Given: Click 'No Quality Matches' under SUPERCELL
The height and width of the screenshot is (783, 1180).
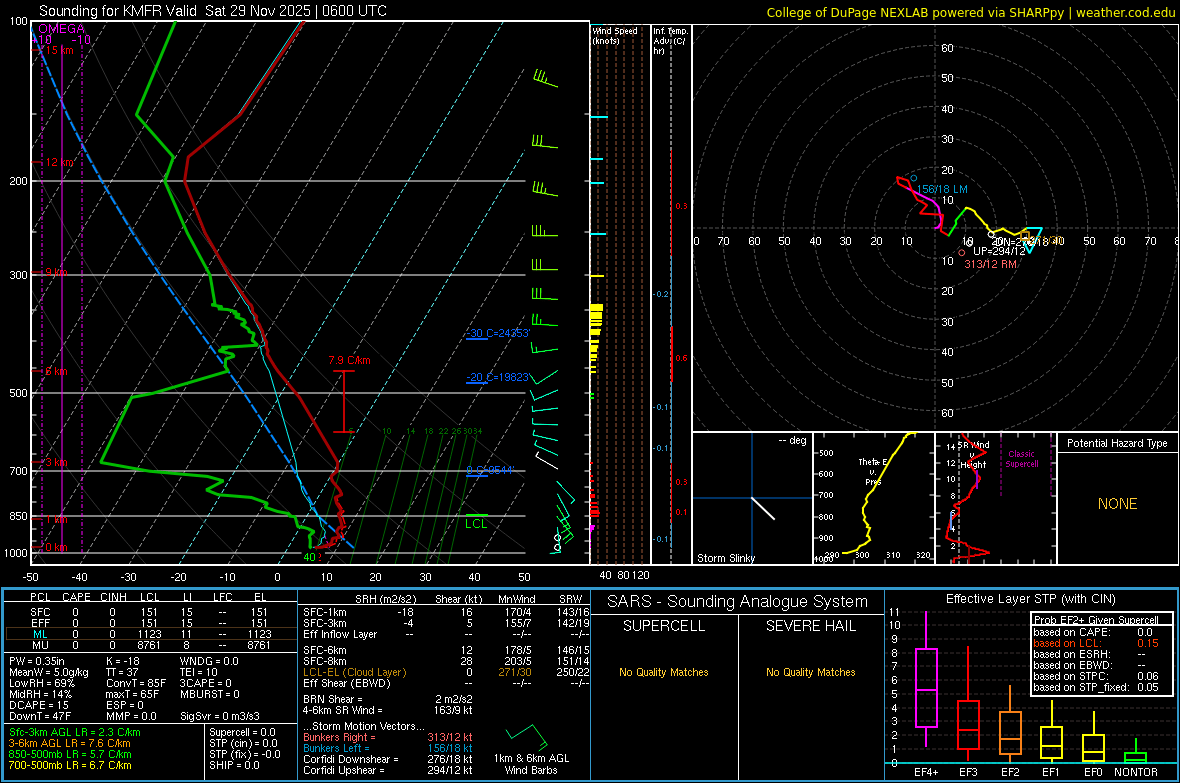Looking at the screenshot, I should tap(664, 672).
